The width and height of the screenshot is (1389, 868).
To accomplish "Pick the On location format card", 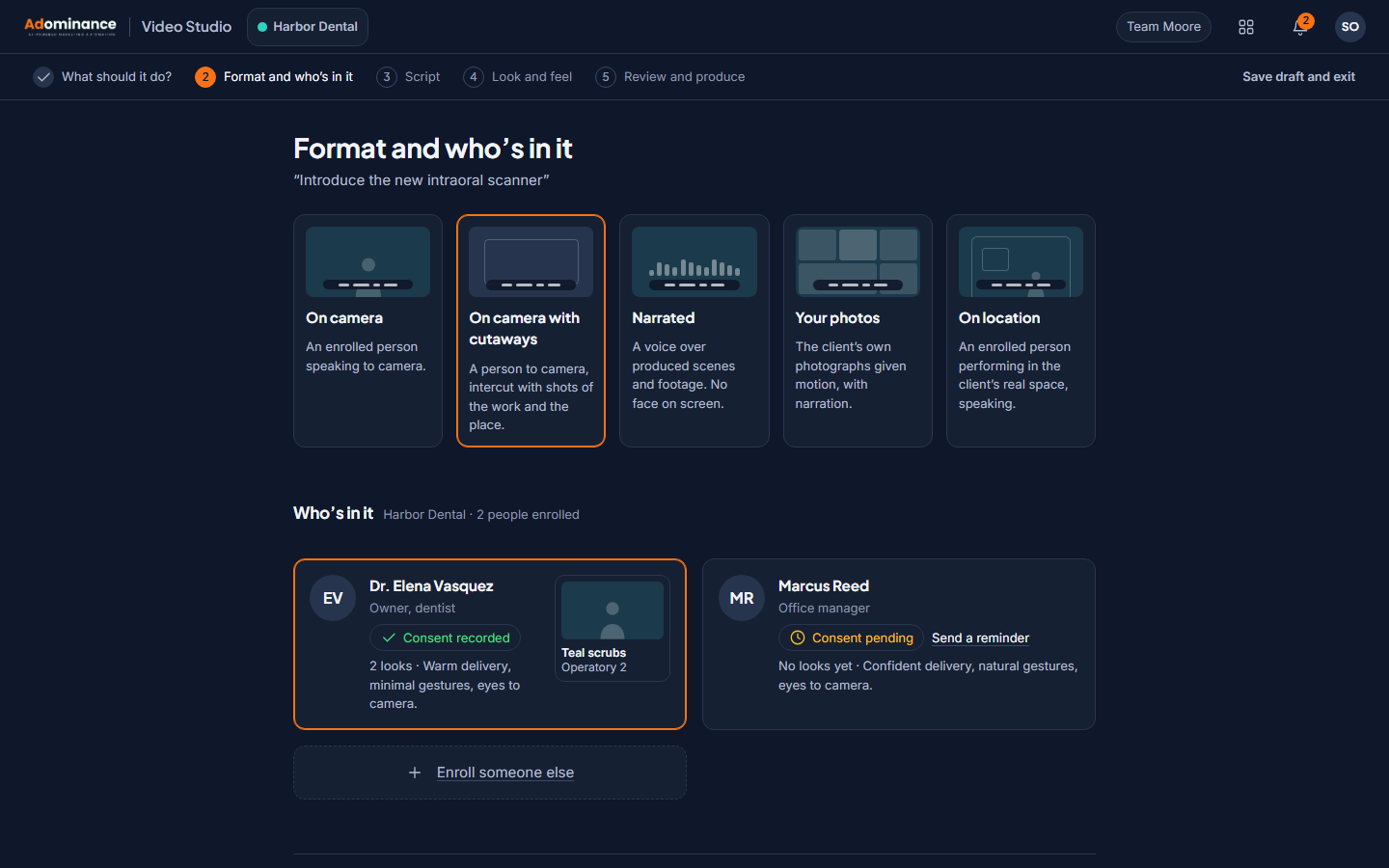I will [1021, 331].
